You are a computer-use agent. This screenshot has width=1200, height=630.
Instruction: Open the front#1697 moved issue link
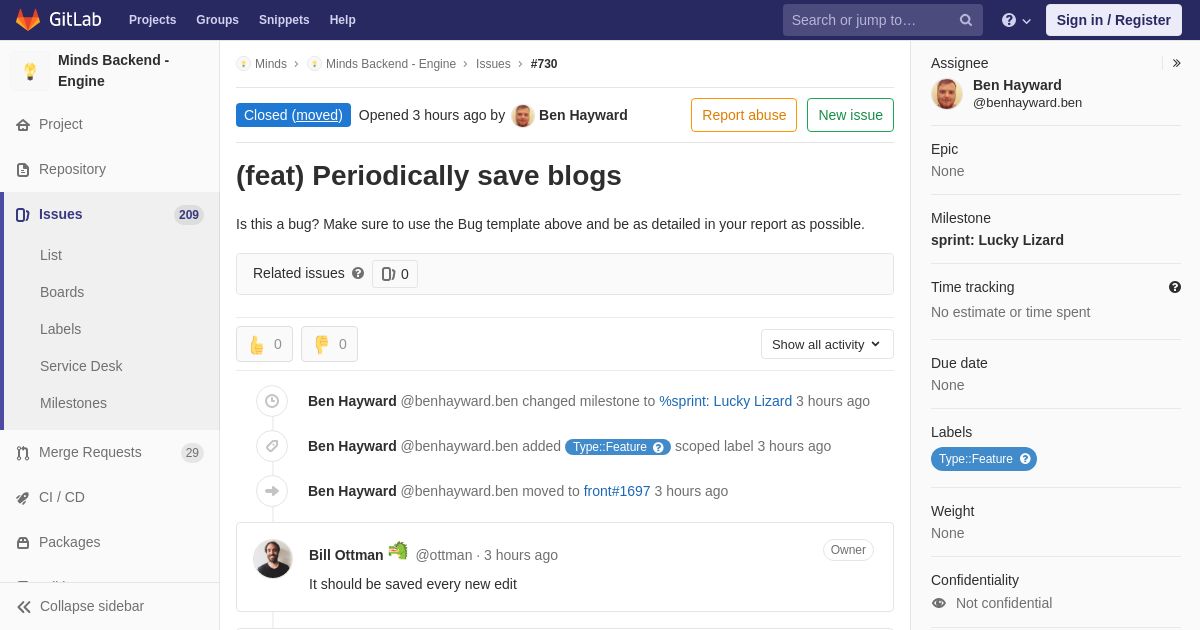click(x=617, y=491)
